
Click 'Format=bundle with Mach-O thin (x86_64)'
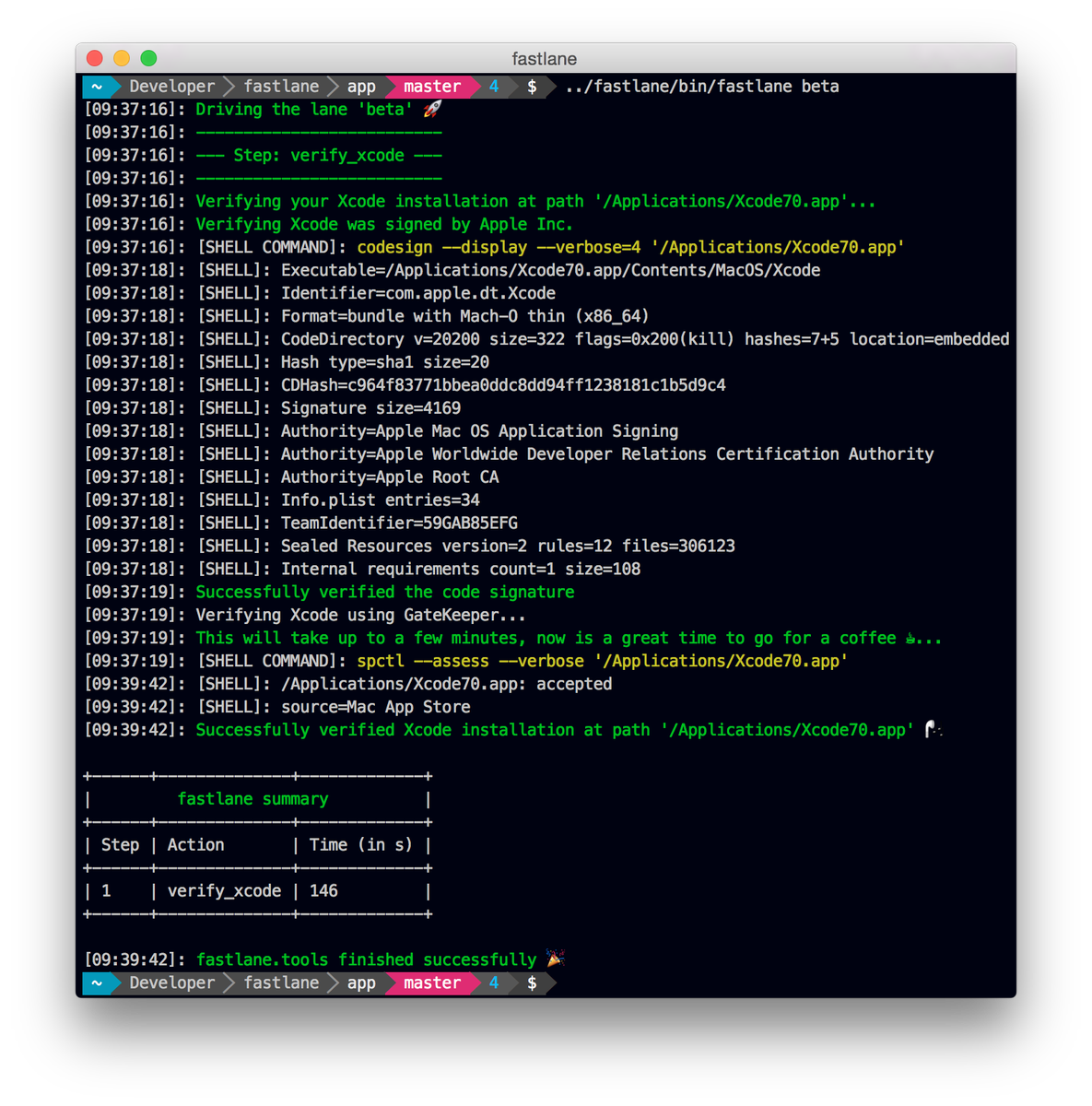tap(465, 316)
